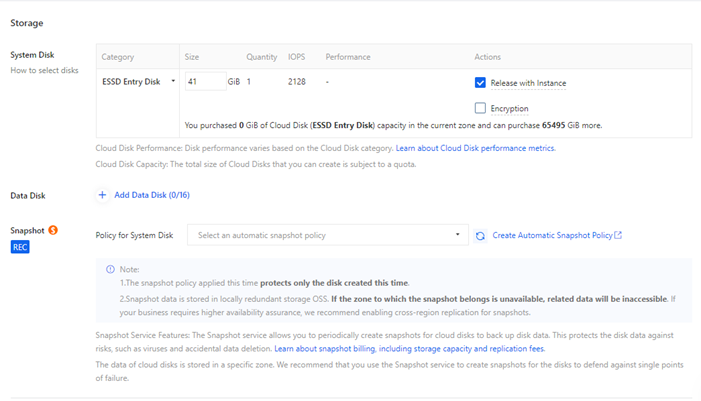Open Learn about snapshot billing link

coord(410,349)
